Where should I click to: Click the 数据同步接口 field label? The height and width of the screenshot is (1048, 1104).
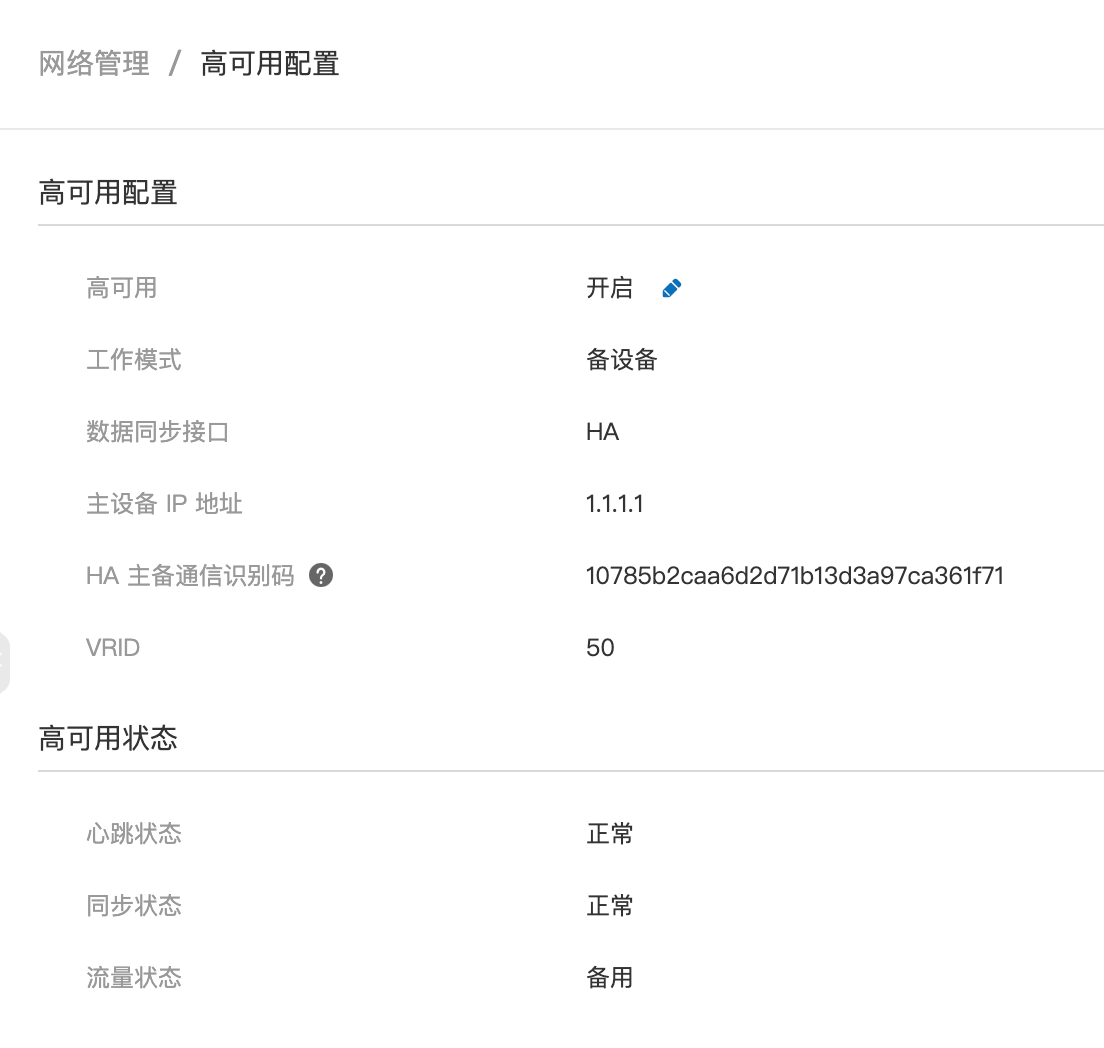158,432
